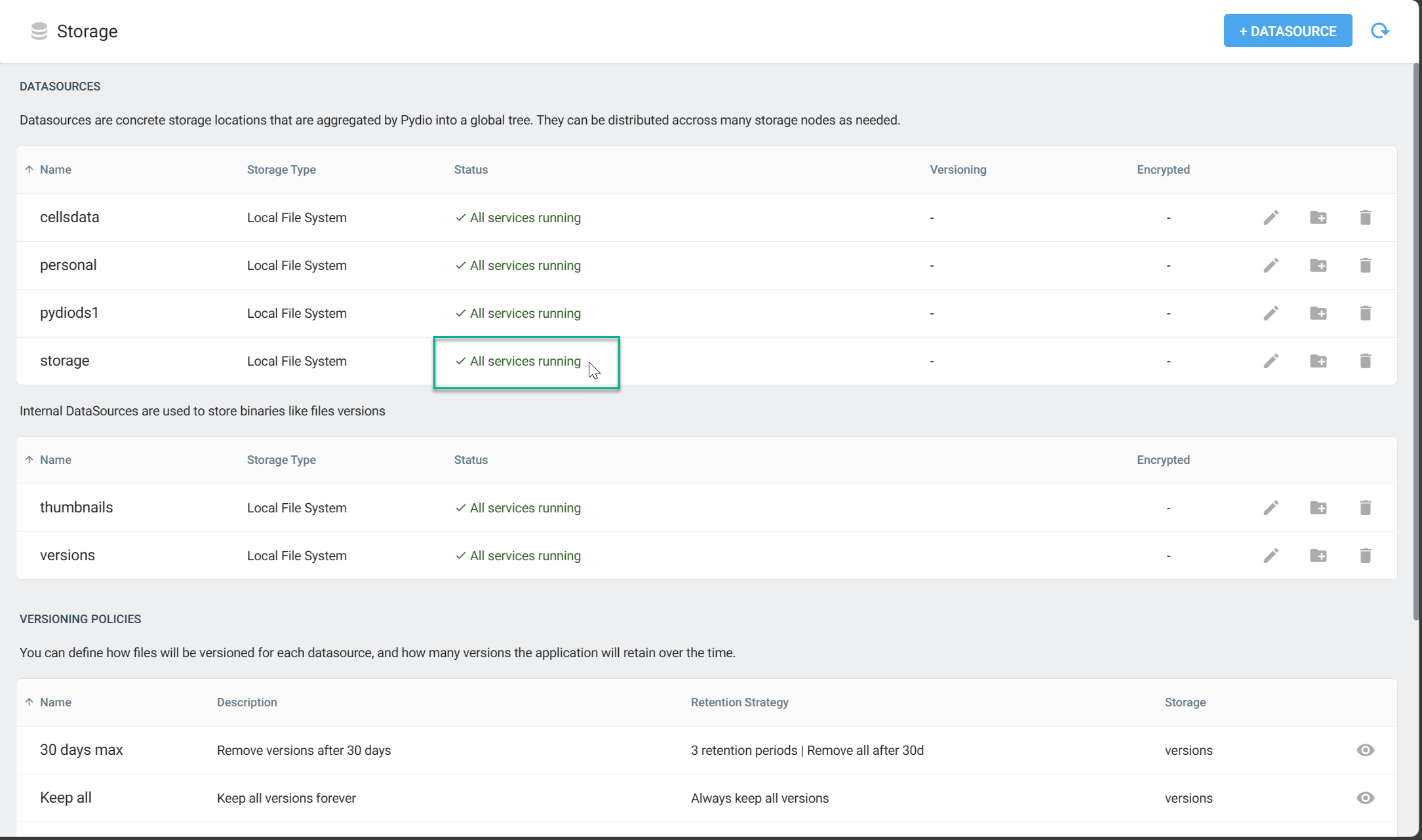Click the Storage database icon in header
Screen dimensions: 1422x840
[x=39, y=31]
